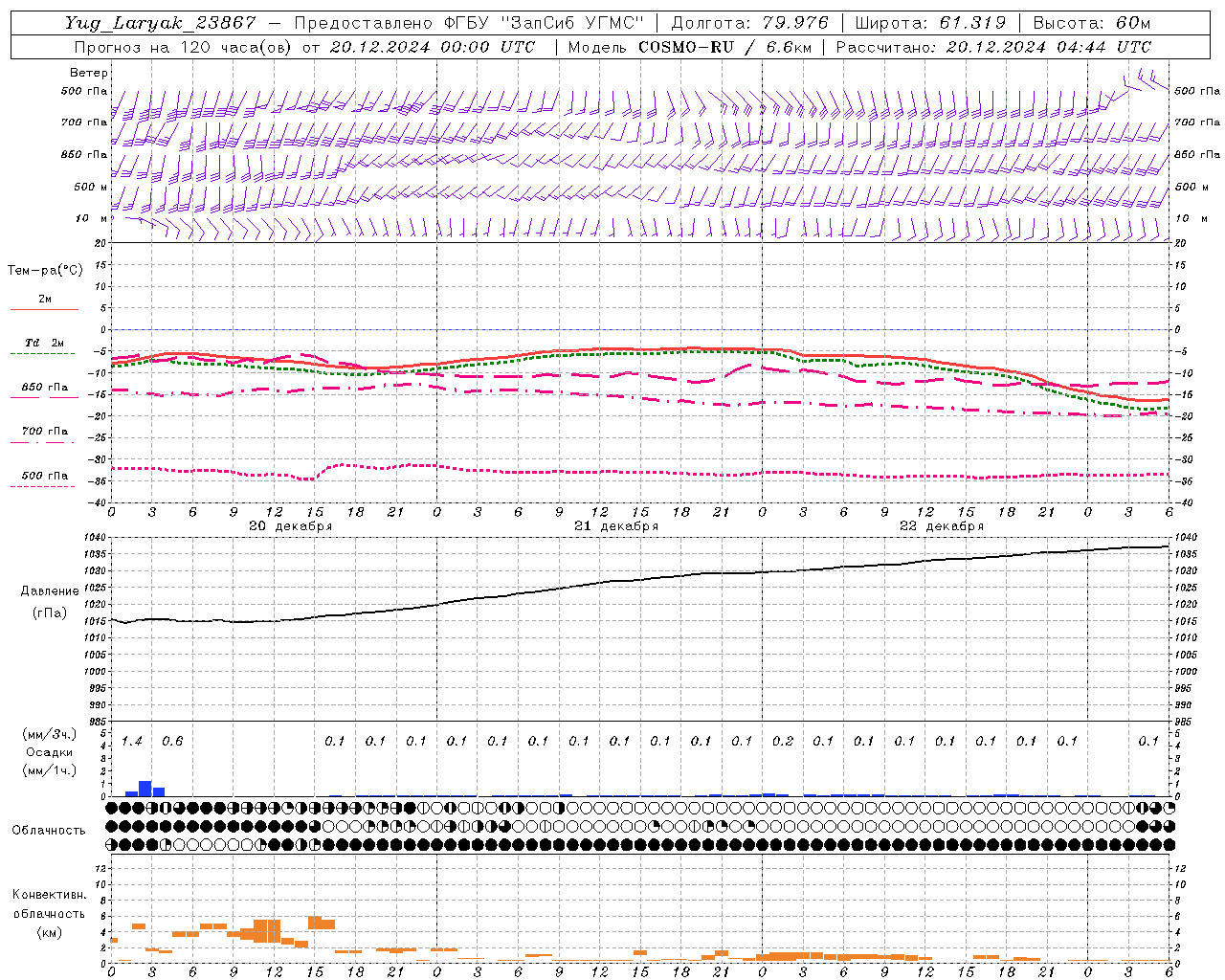Image resolution: width=1225 pixels, height=980 pixels.
Task: Click the 1.4 precipitation amount value
Action: (132, 741)
